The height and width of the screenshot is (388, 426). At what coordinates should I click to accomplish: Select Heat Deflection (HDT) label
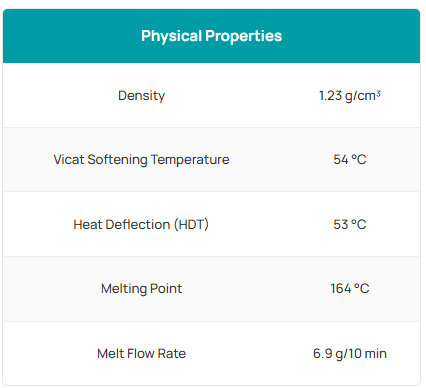[141, 224]
